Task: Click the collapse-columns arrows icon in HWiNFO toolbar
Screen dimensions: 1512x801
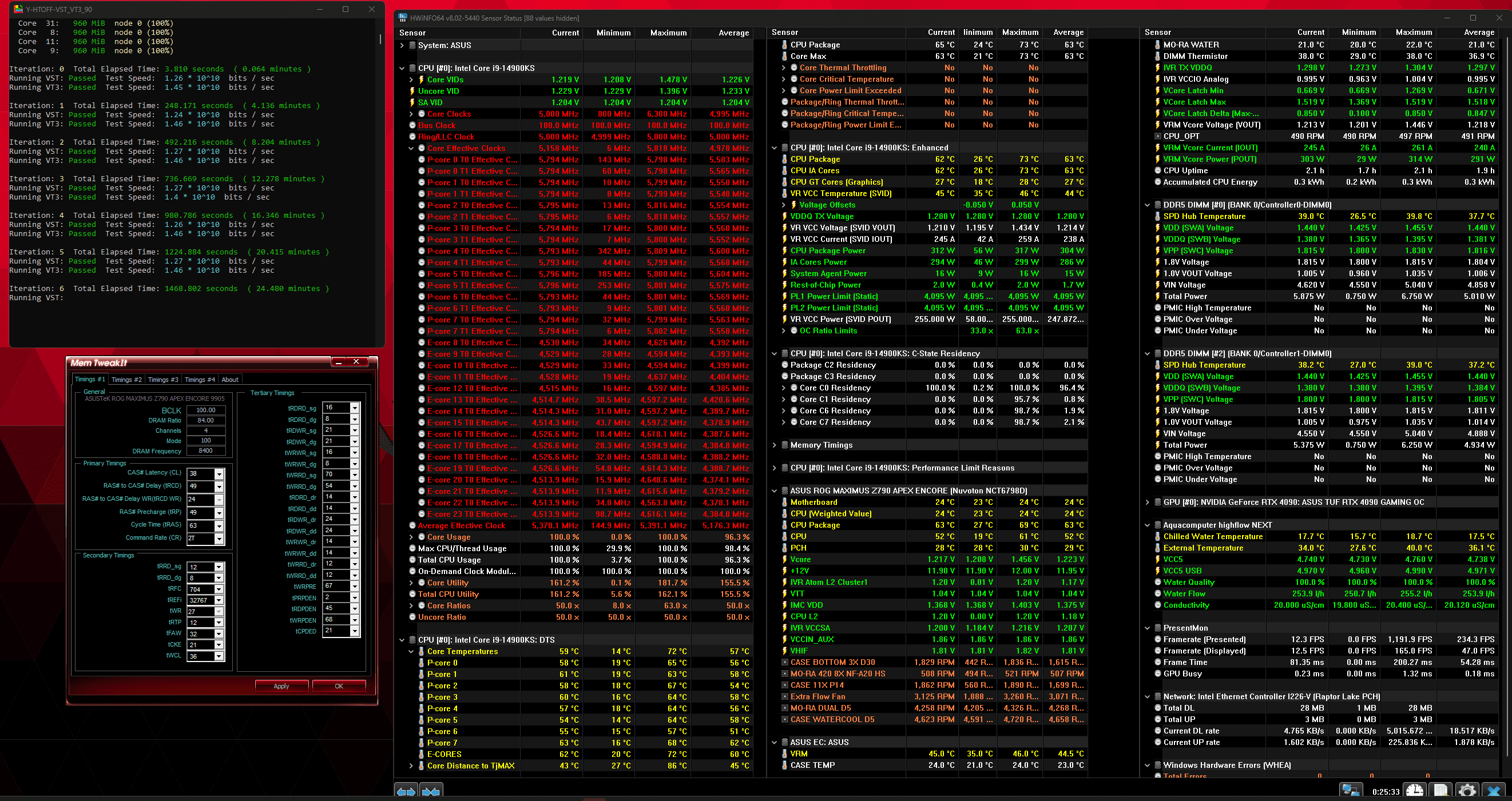Action: pyautogui.click(x=431, y=792)
